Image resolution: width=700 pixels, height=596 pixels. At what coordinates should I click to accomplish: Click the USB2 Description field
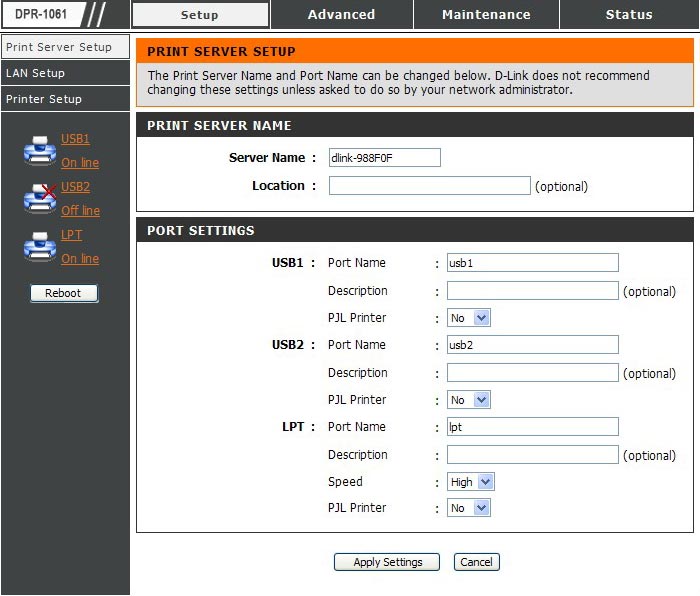533,373
